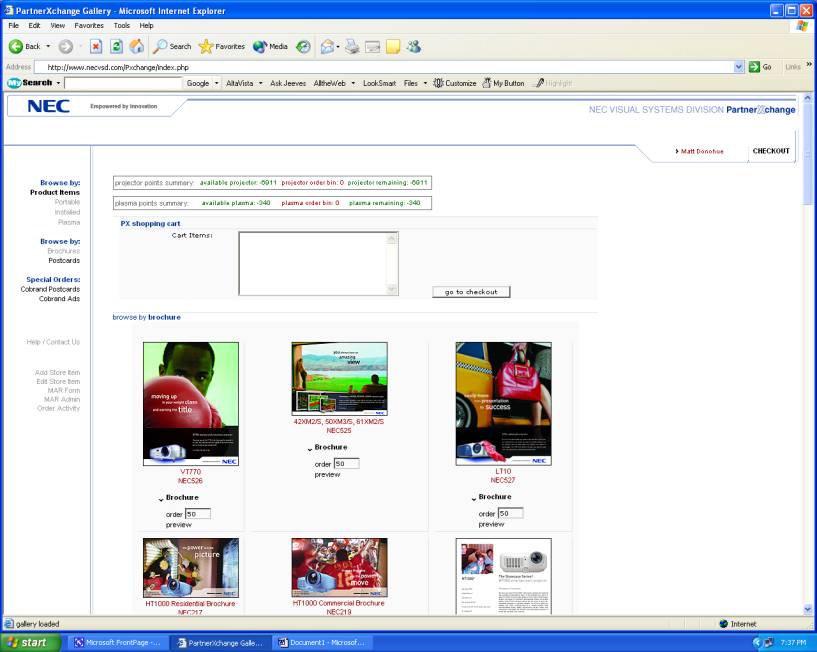817x652 pixels.
Task: Click the MySearch logo
Action: (30, 83)
